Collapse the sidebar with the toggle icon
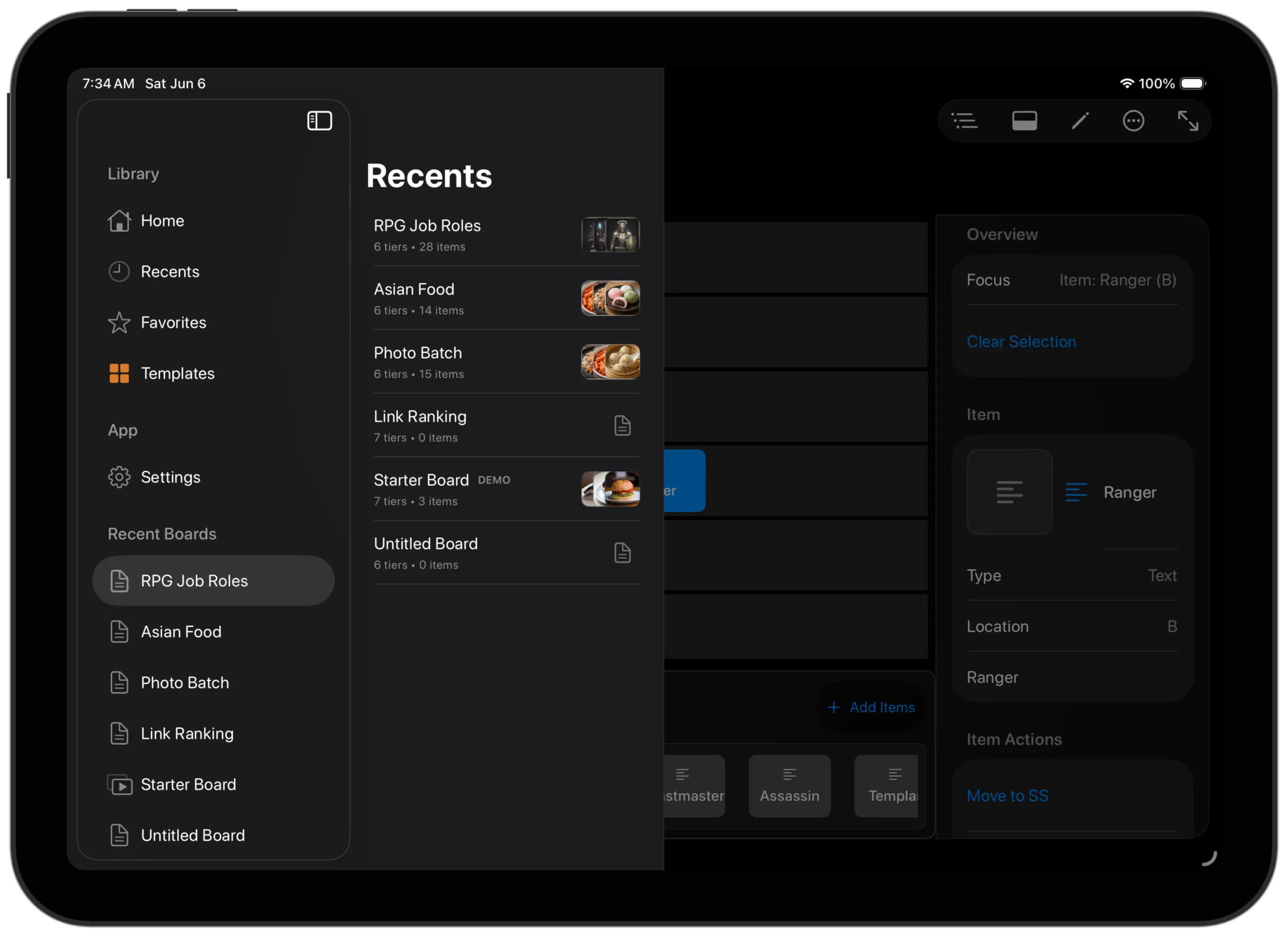 pos(319,120)
